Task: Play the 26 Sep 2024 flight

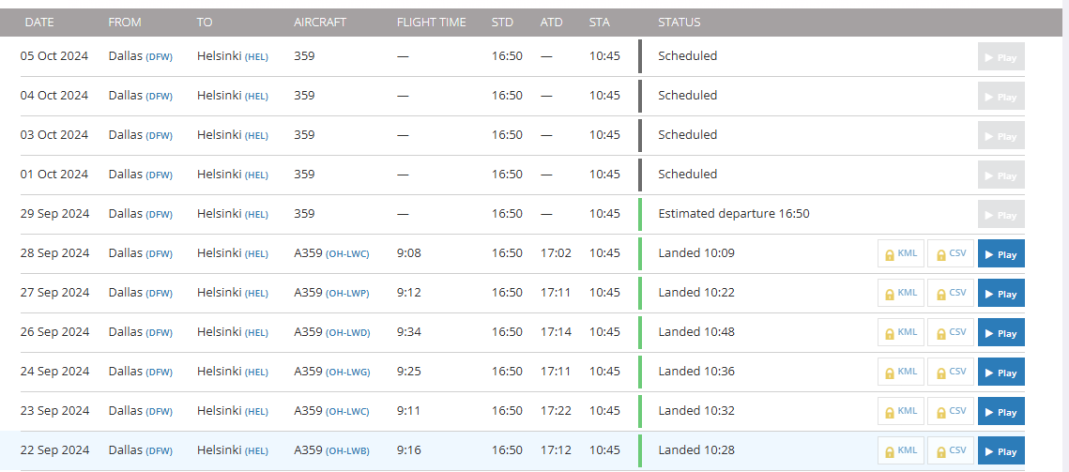Action: click(x=1001, y=333)
